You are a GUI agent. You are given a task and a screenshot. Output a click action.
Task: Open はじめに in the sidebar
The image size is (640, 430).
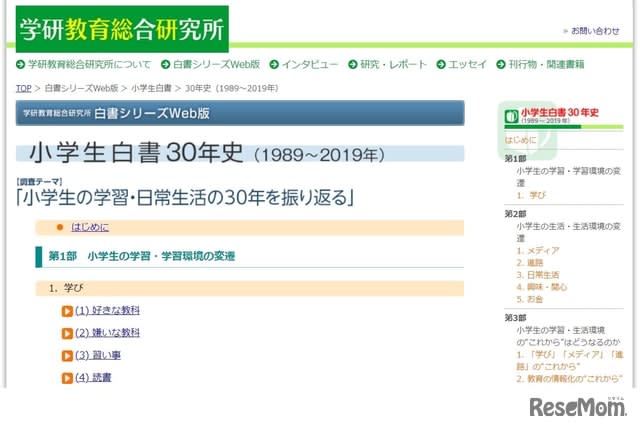click(x=520, y=140)
